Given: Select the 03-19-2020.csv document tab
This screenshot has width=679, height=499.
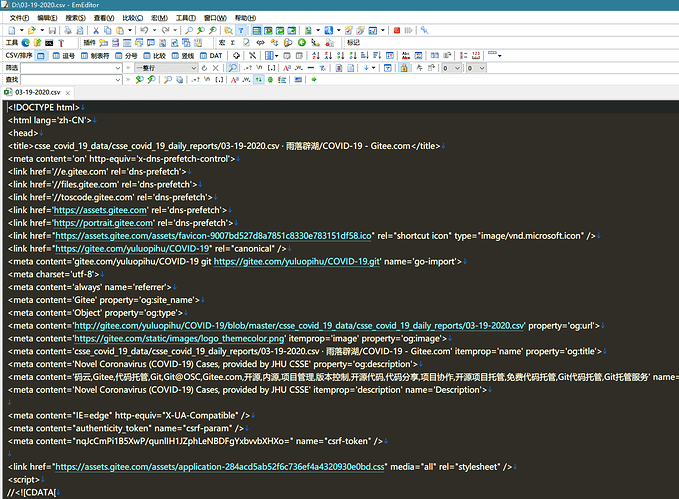Looking at the screenshot, I should click(x=37, y=91).
